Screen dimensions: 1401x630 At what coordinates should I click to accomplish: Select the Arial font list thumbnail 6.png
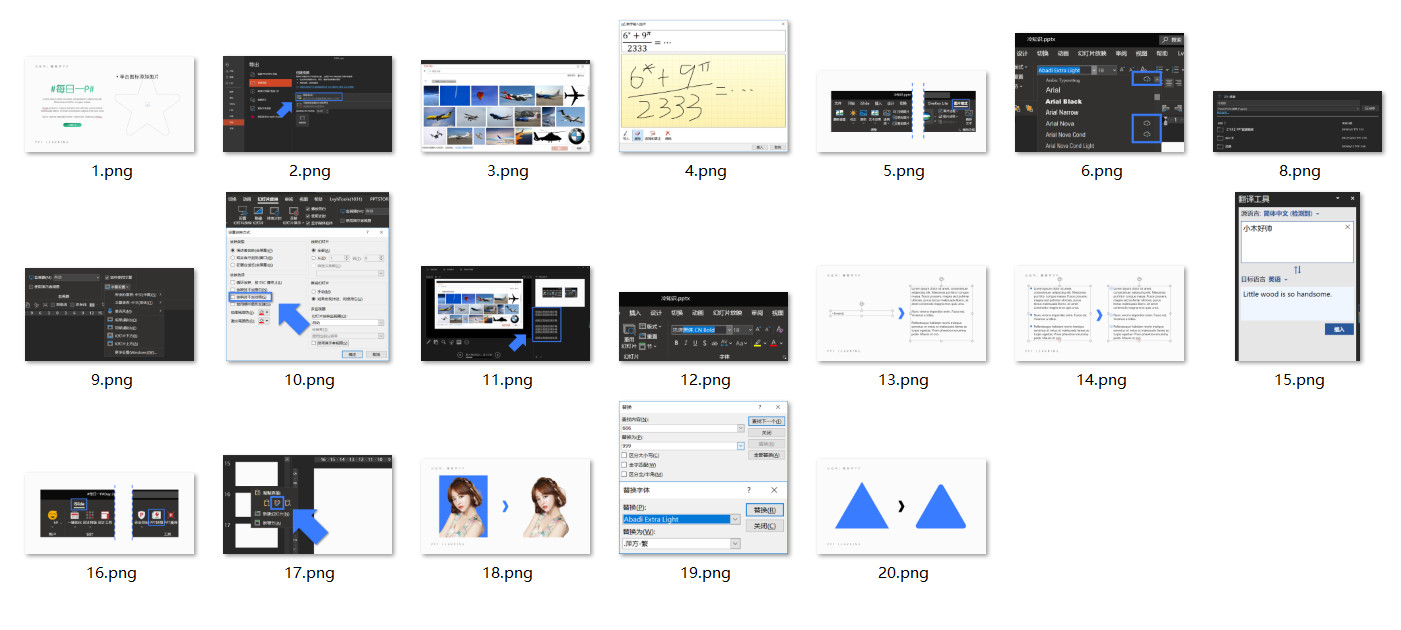1100,93
